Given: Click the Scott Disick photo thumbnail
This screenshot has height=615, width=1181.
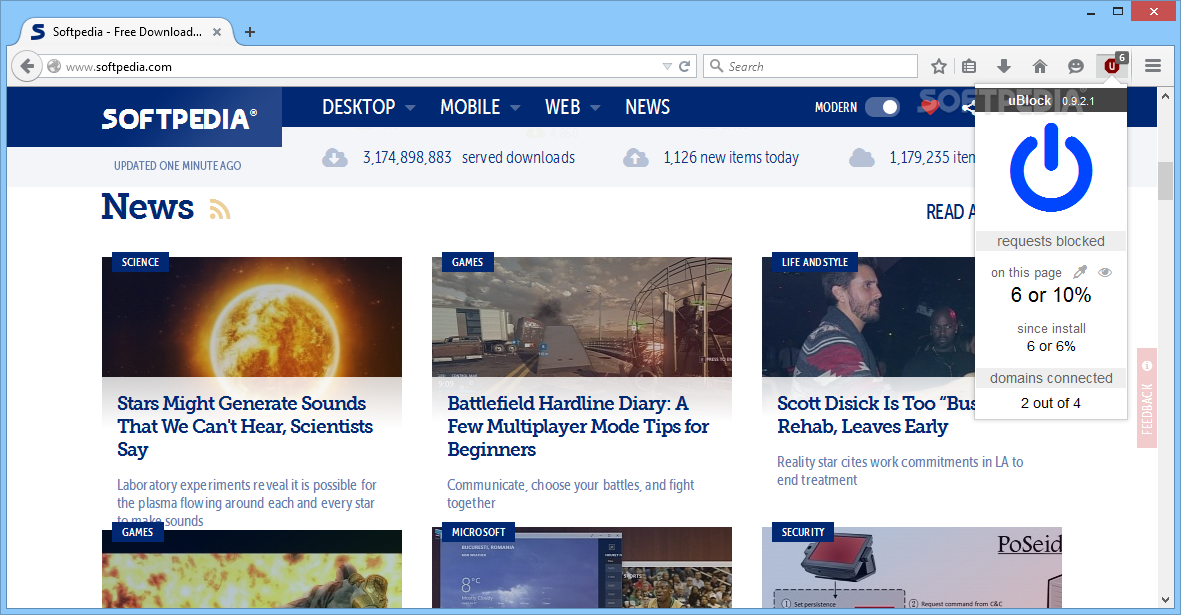Looking at the screenshot, I should tap(868, 317).
